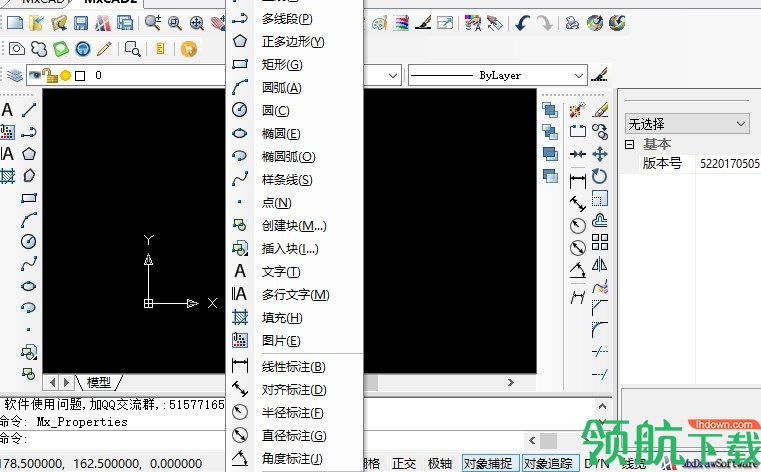The image size is (761, 472).
Task: Toggle the layer 0 lock icon
Action: 50,75
